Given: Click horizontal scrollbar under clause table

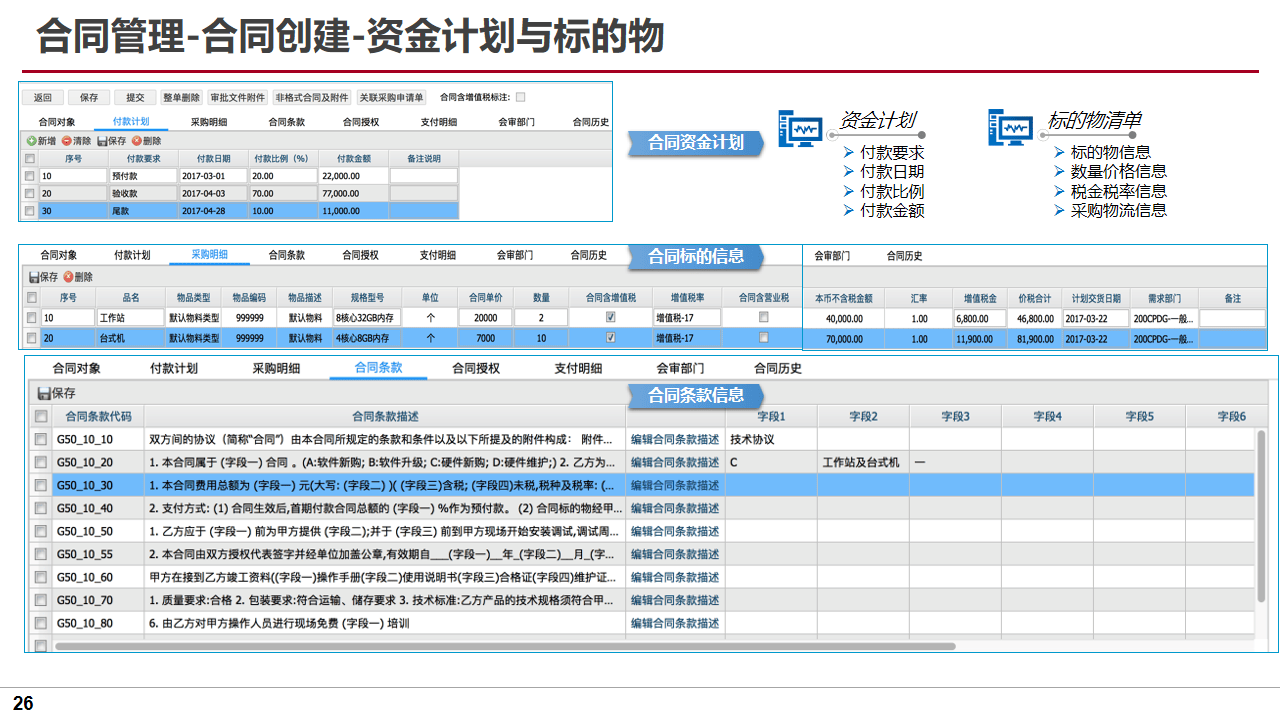Looking at the screenshot, I should point(505,646).
